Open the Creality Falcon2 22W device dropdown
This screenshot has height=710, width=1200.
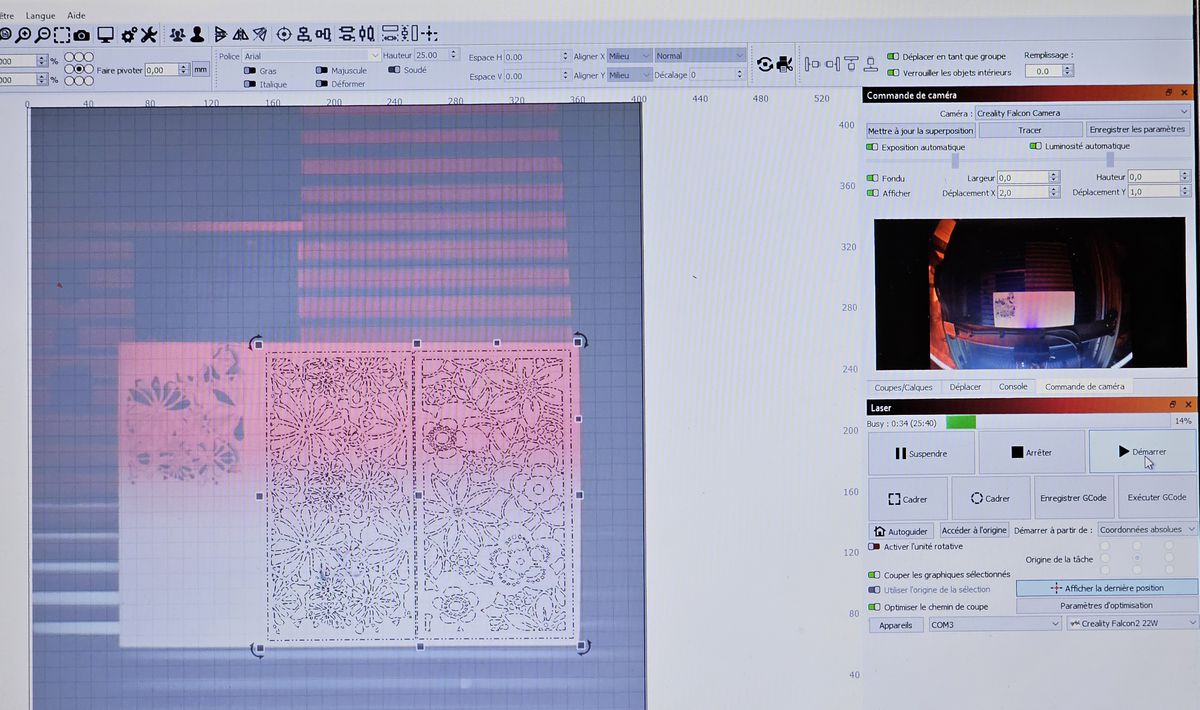[x=1132, y=623]
